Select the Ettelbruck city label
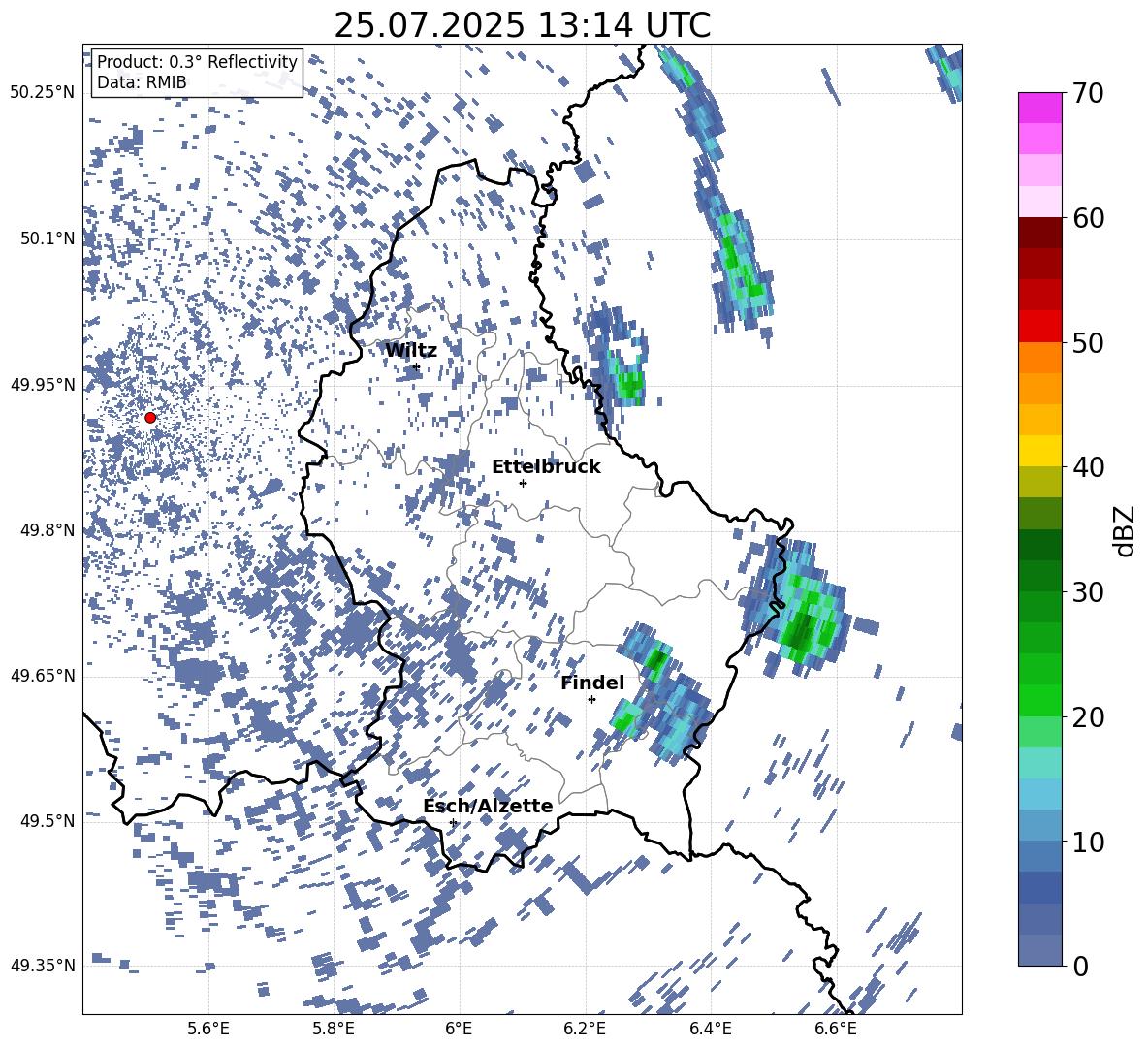 [x=546, y=467]
